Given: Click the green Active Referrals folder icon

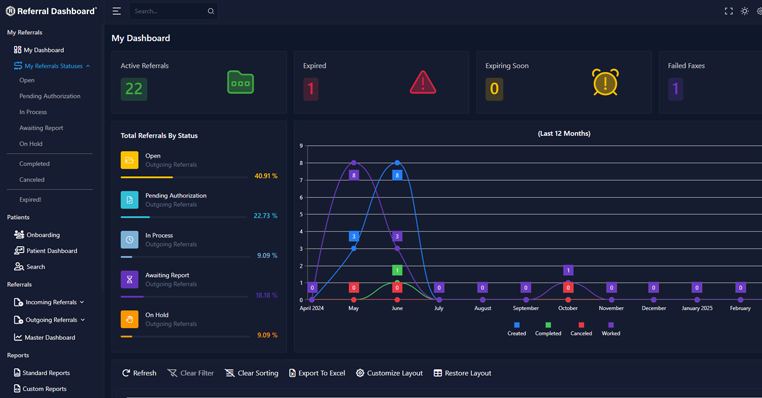Looking at the screenshot, I should pyautogui.click(x=241, y=82).
